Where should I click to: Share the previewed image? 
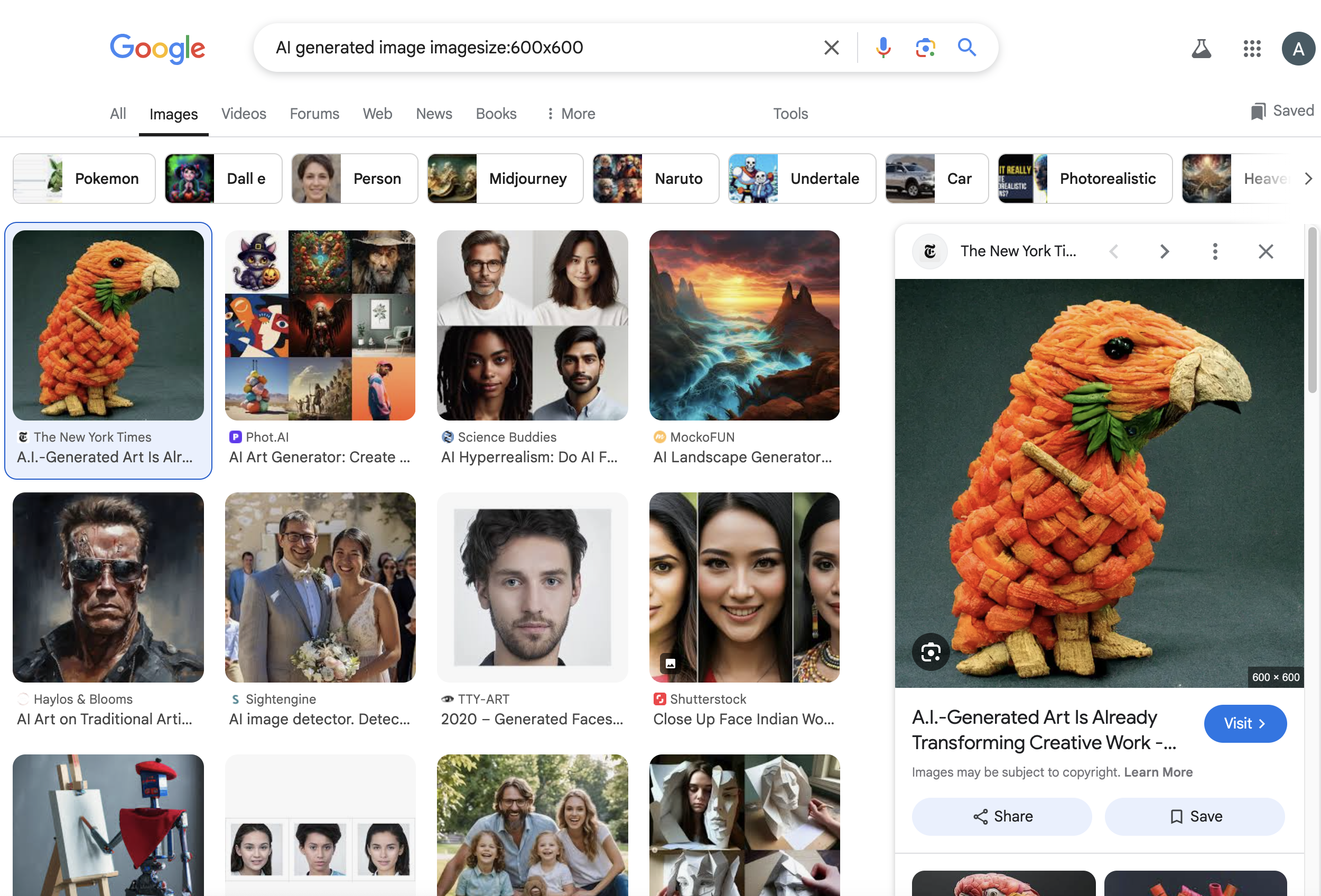pos(1001,816)
